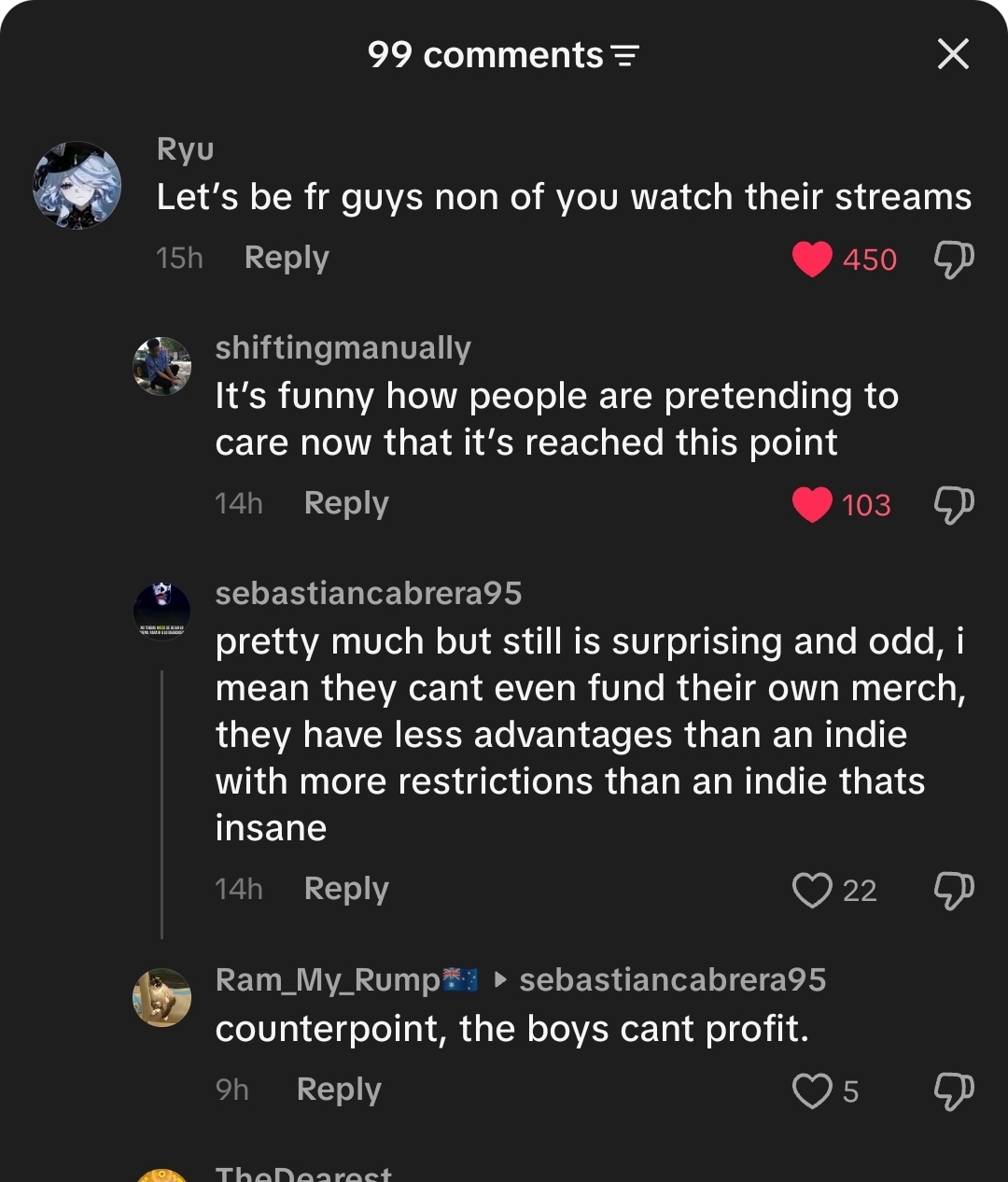Open the Ryu username
The image size is (1008, 1182).
(186, 149)
